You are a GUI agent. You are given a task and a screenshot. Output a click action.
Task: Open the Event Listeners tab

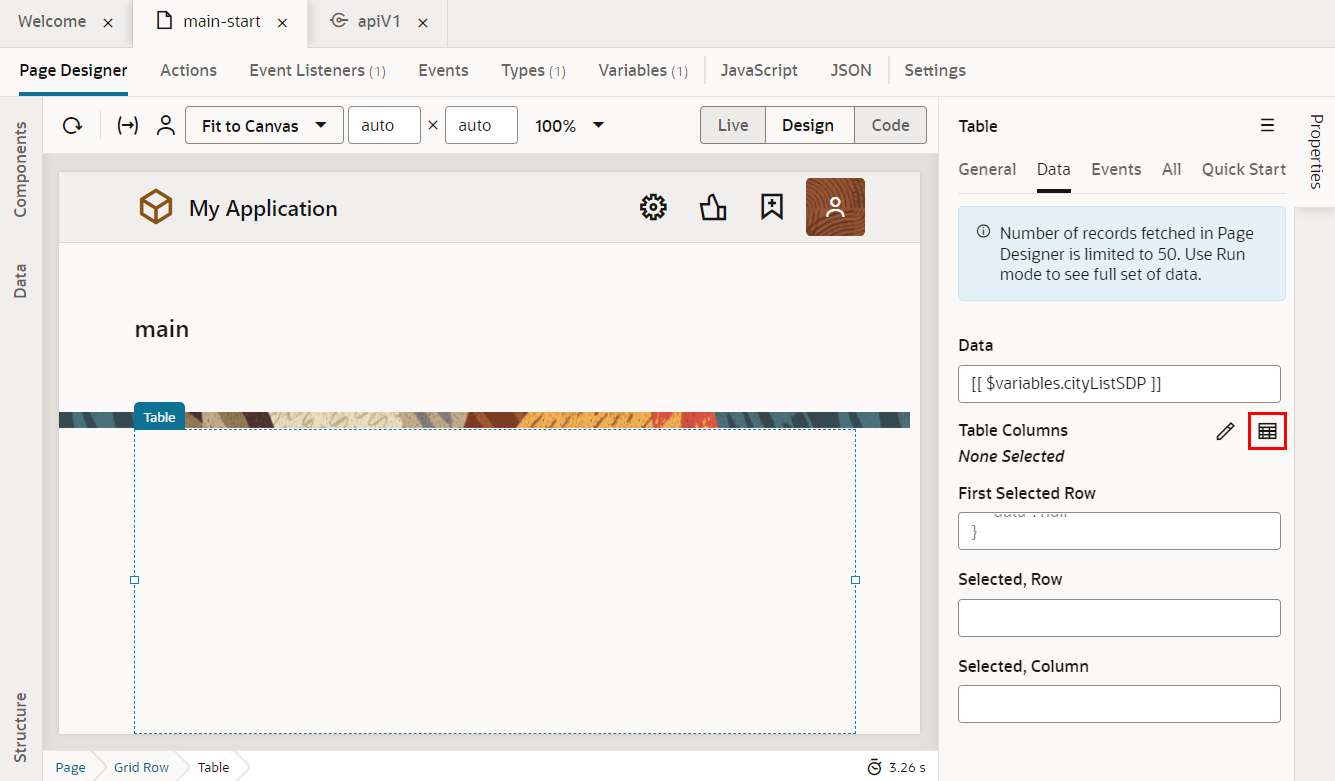point(317,70)
